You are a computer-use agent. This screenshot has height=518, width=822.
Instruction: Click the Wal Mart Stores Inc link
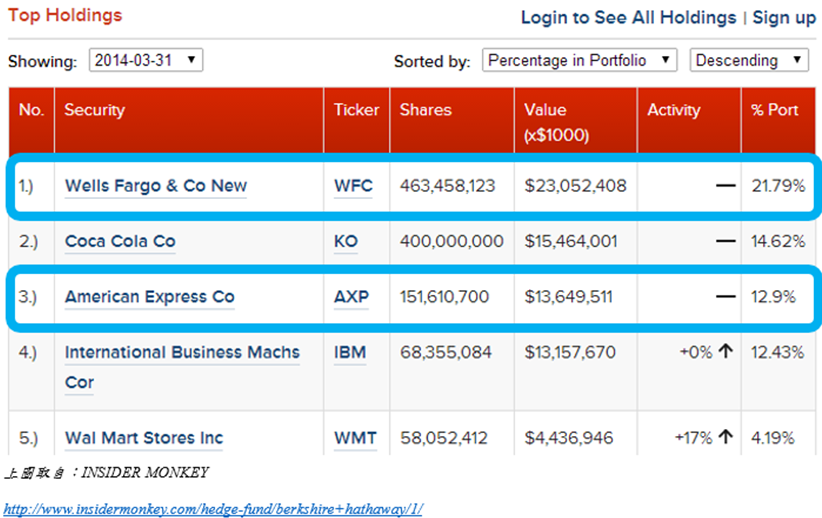tap(144, 438)
